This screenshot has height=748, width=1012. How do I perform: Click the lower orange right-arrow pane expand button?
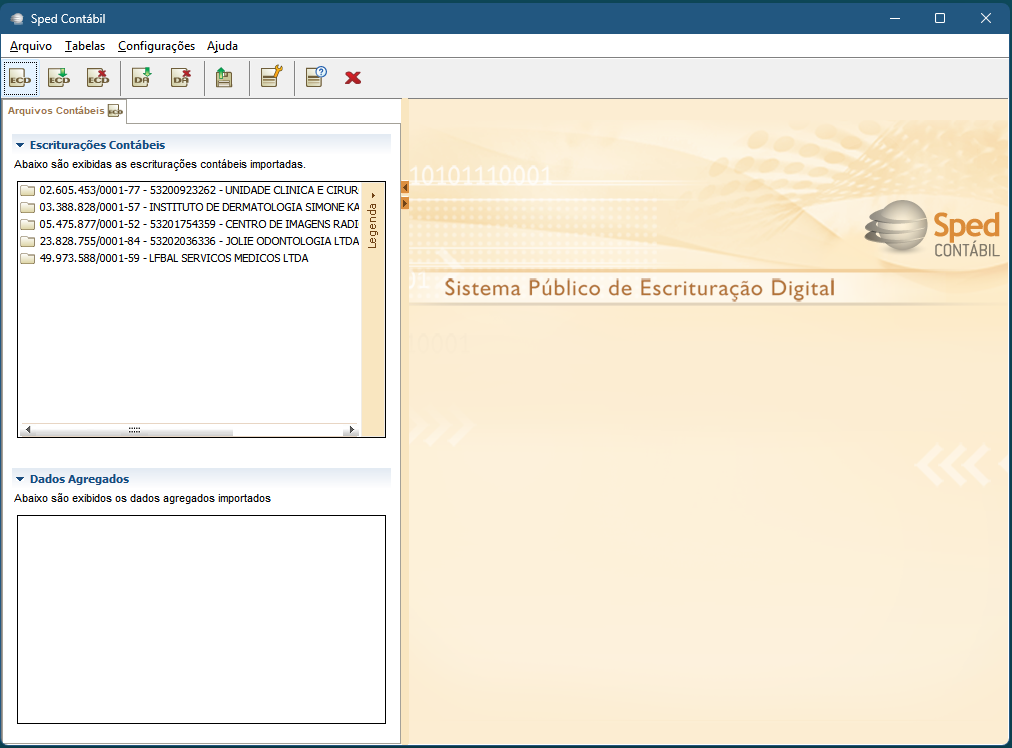405,203
